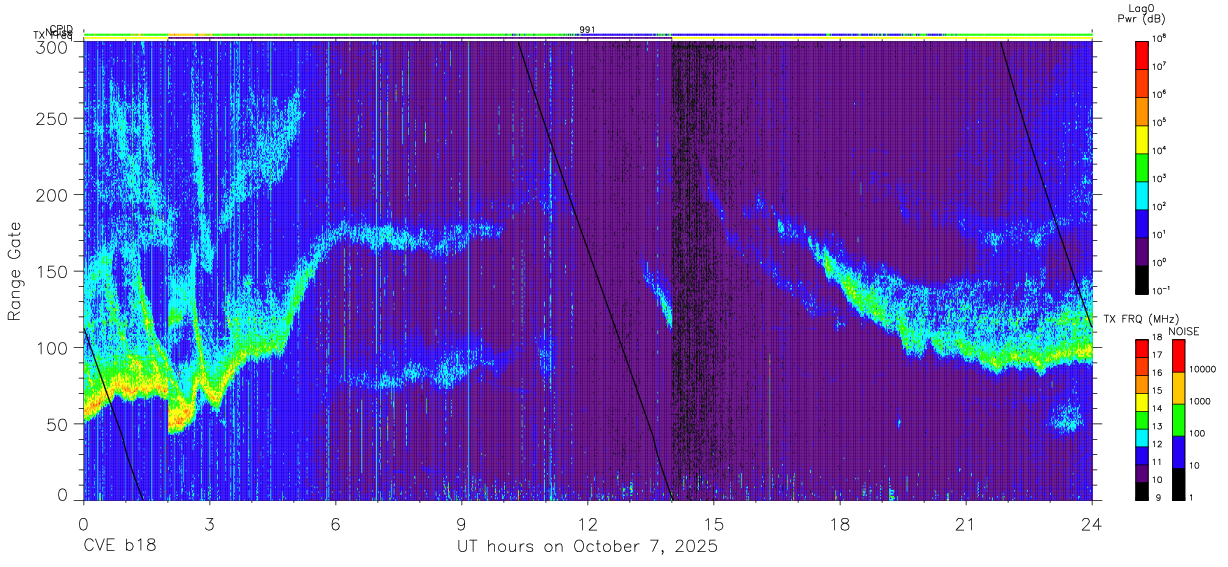Click the 21 tick on UT hours axis
Viewport: 1228px width, 567px height.
click(966, 524)
